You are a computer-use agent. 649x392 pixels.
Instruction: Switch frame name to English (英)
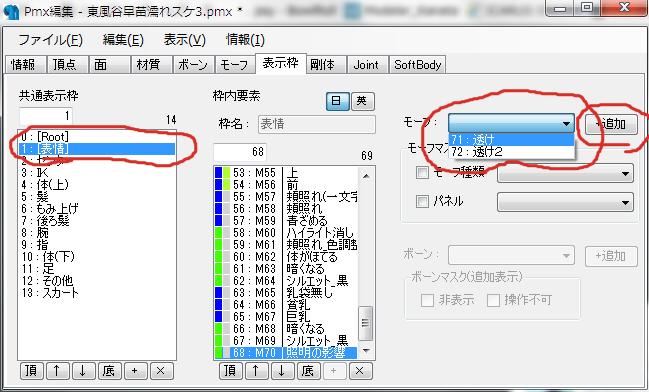(x=362, y=101)
